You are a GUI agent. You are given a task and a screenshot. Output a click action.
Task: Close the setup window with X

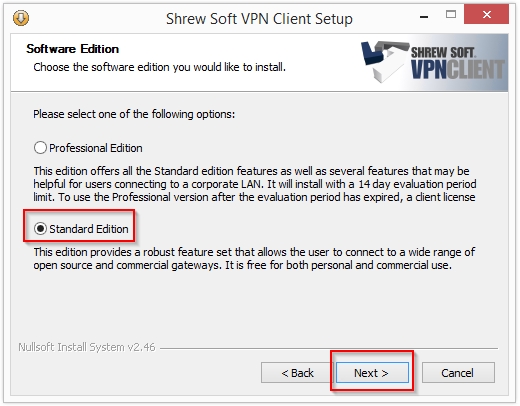(x=486, y=14)
